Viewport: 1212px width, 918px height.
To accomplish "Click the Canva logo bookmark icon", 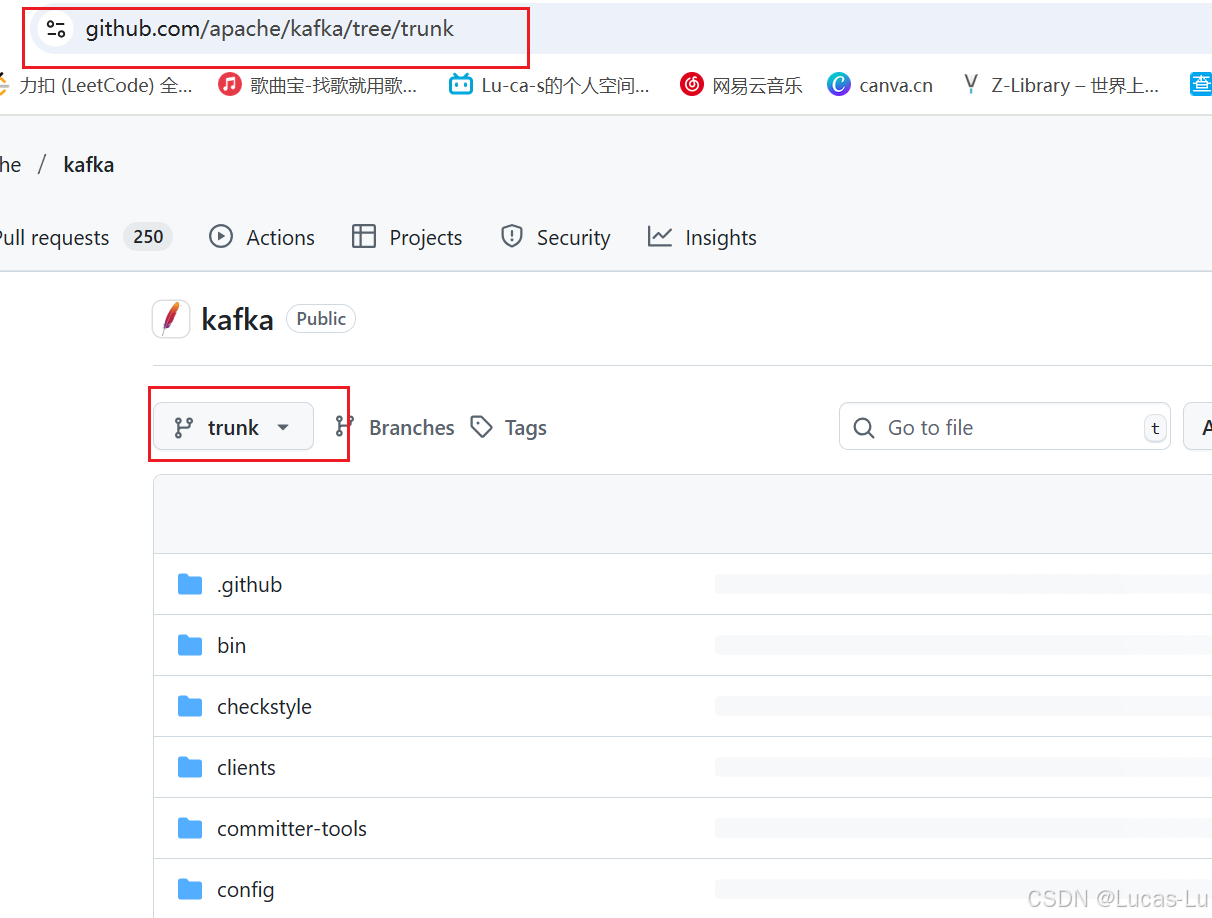I will click(839, 84).
